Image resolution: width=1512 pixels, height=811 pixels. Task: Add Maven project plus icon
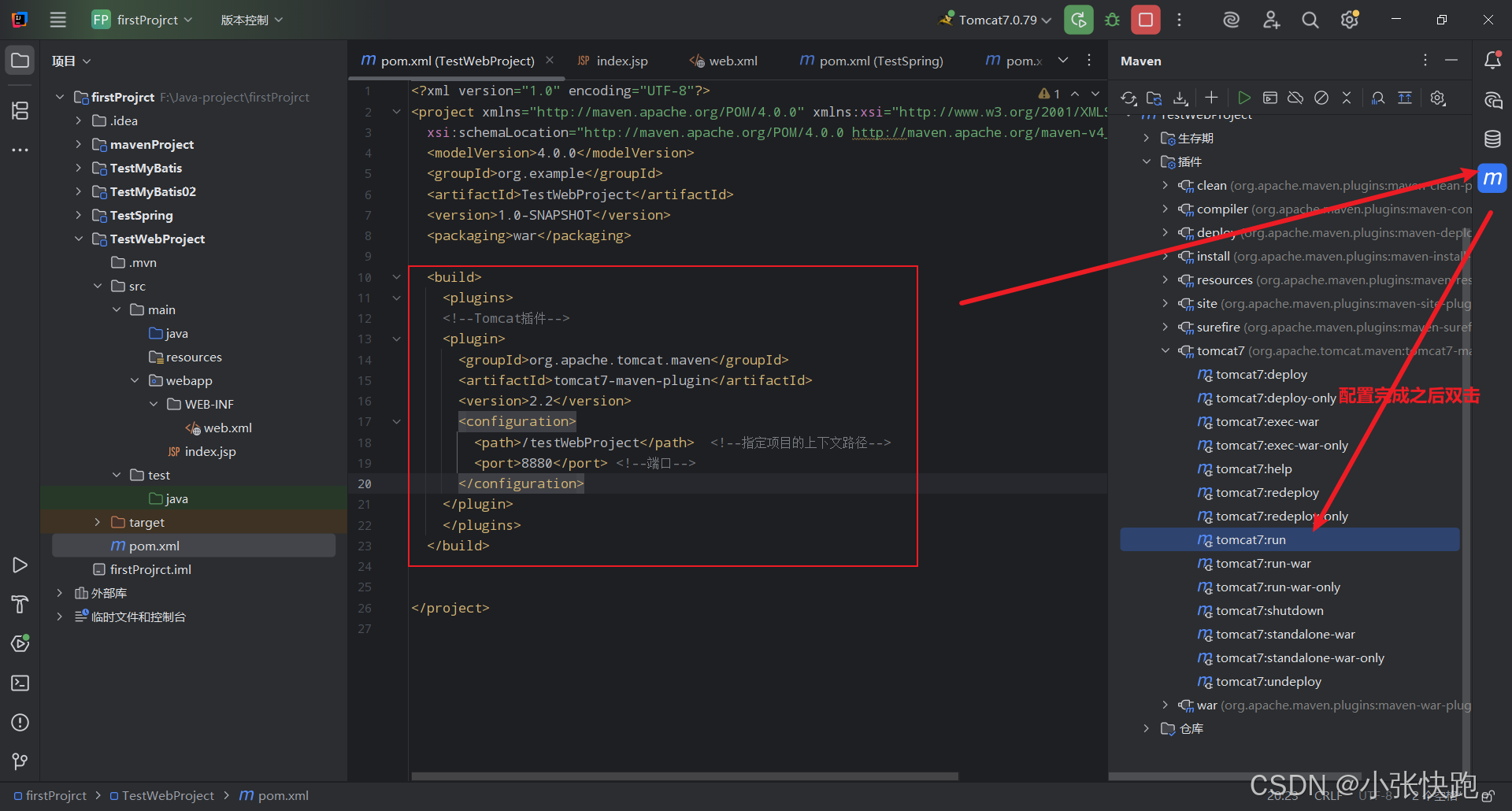pyautogui.click(x=1211, y=98)
